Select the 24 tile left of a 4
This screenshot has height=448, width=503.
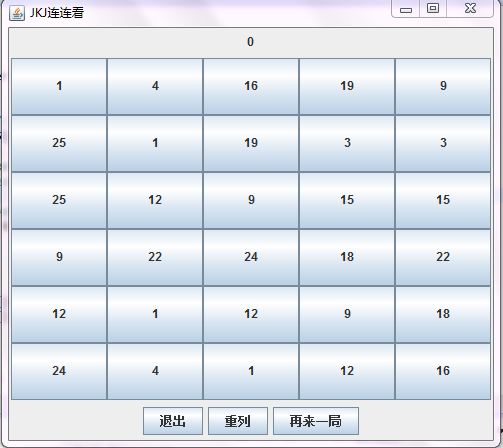(59, 372)
